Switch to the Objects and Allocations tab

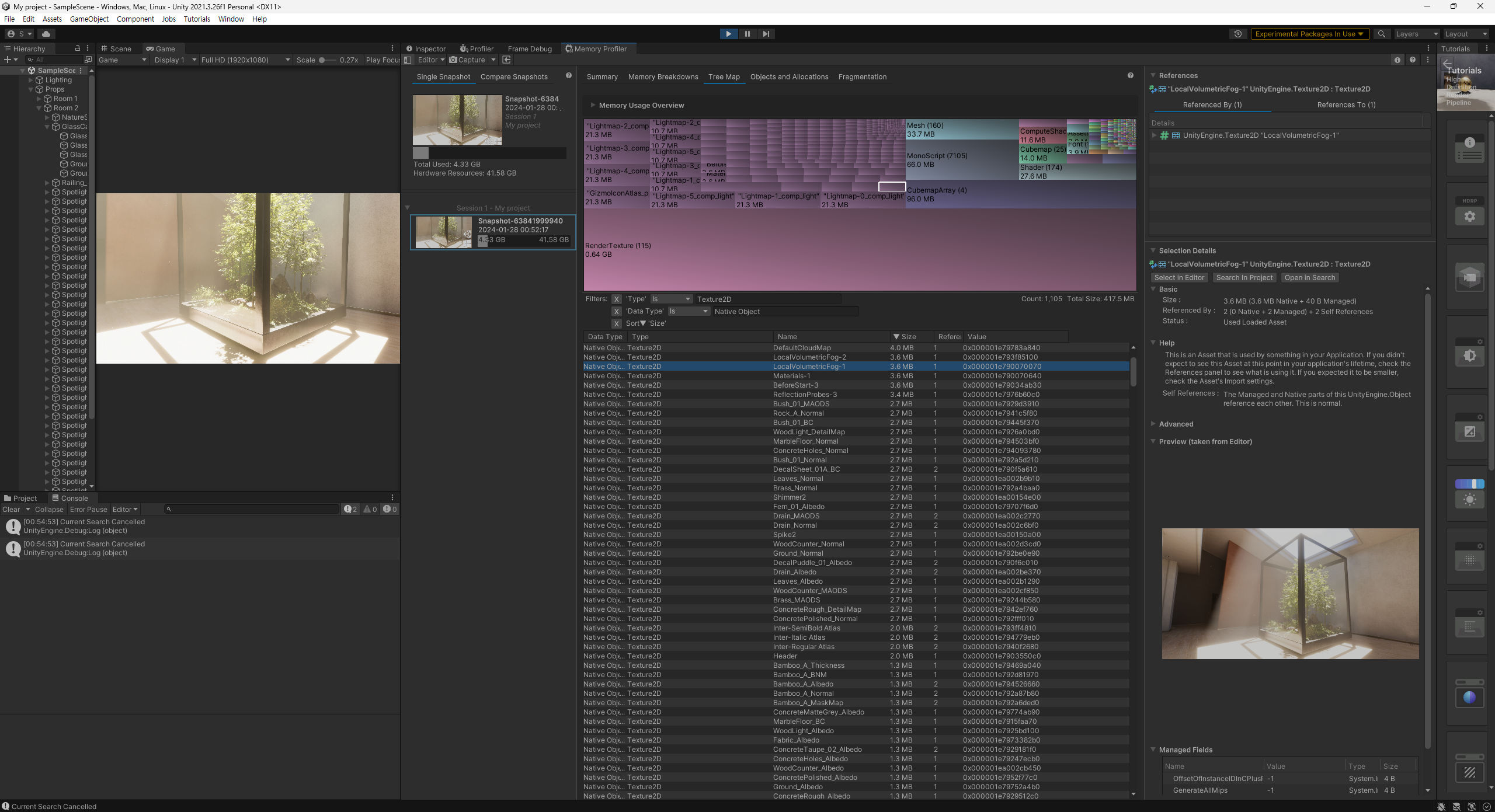(x=789, y=76)
